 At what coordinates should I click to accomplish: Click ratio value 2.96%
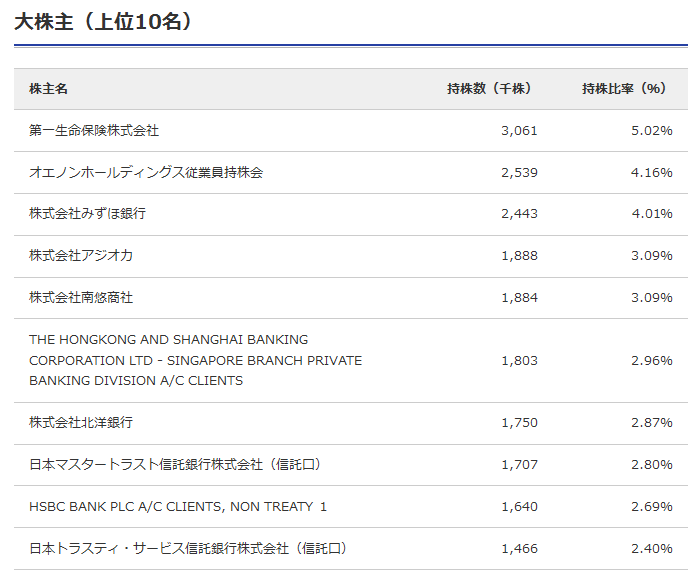point(652,361)
